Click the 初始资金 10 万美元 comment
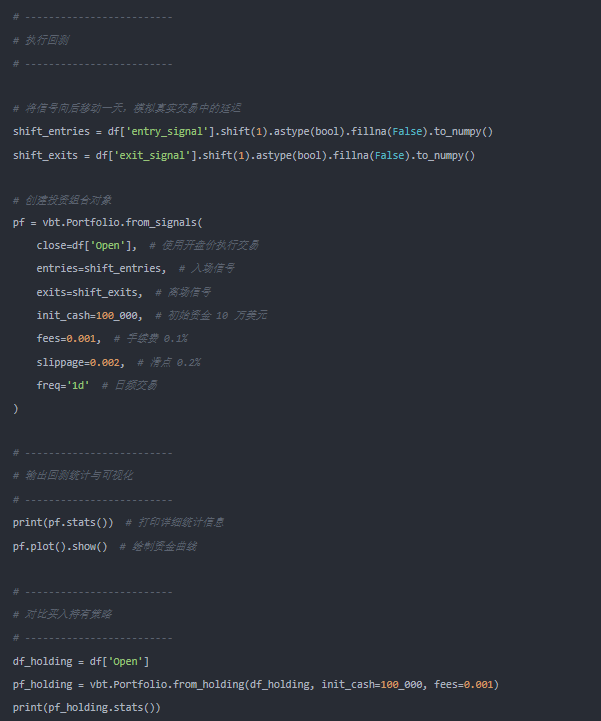601x721 pixels. [211, 315]
